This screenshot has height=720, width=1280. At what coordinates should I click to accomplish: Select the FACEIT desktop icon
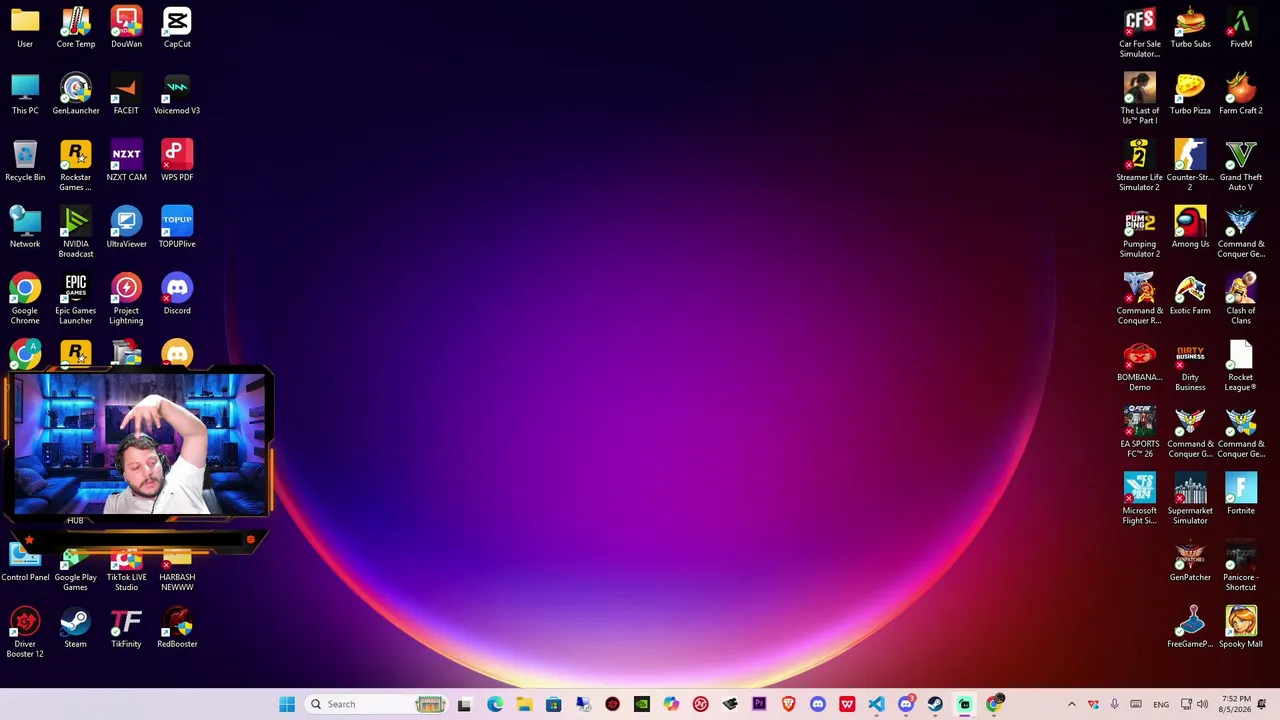point(126,95)
